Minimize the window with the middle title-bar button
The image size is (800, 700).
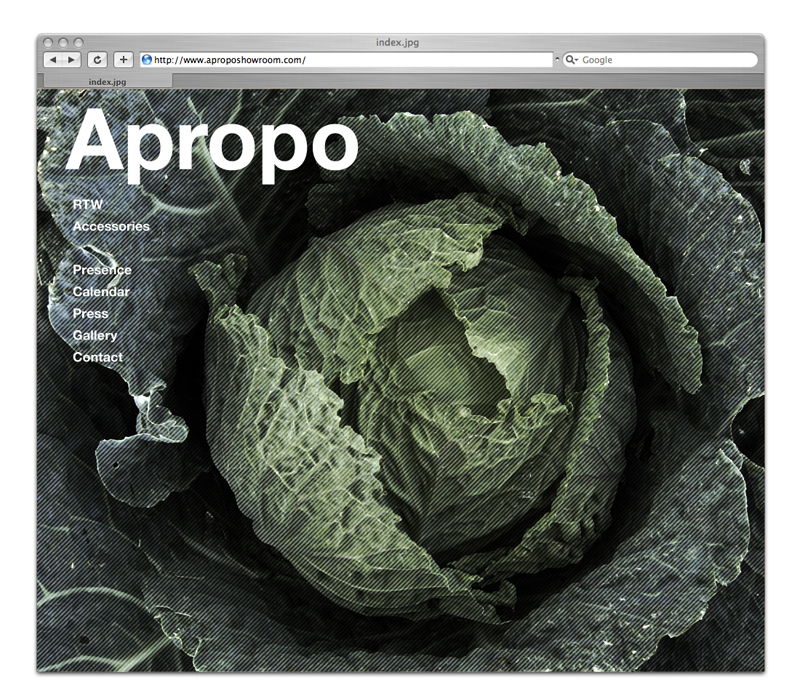pos(63,42)
